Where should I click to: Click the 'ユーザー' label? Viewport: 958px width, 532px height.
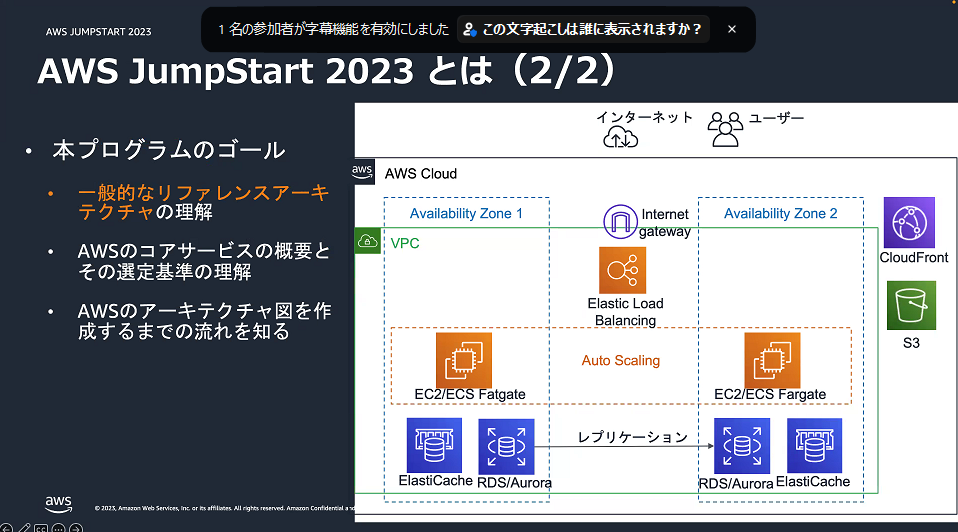[x=777, y=118]
